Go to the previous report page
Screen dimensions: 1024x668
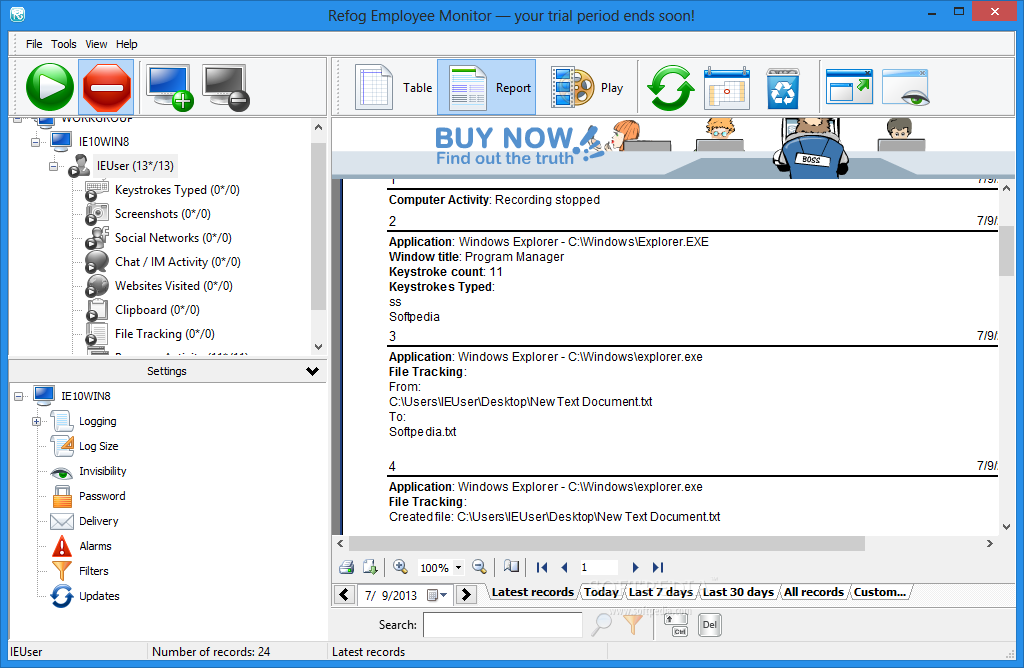pos(564,567)
